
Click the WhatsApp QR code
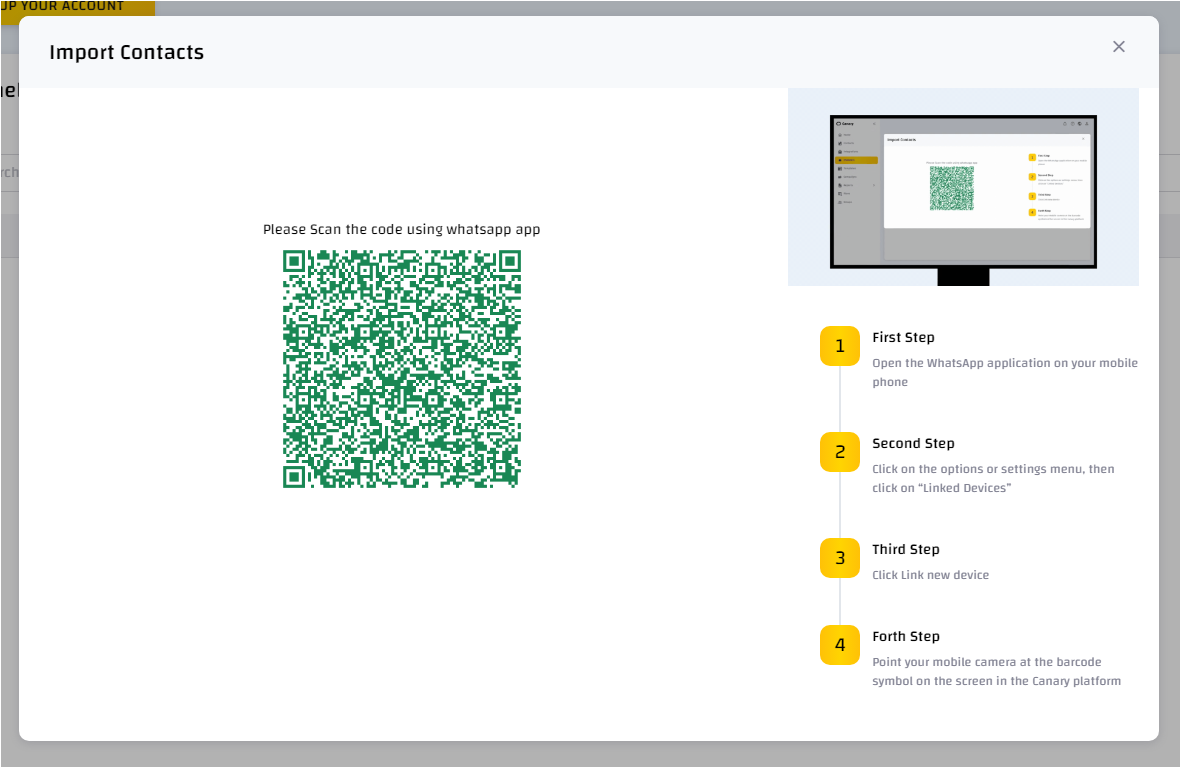coord(401,369)
